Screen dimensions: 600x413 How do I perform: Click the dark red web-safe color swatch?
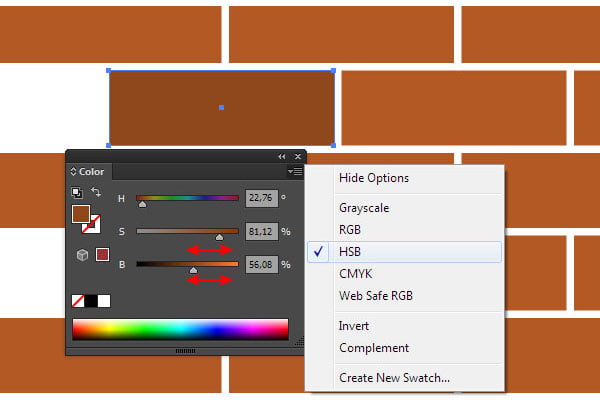(x=102, y=255)
